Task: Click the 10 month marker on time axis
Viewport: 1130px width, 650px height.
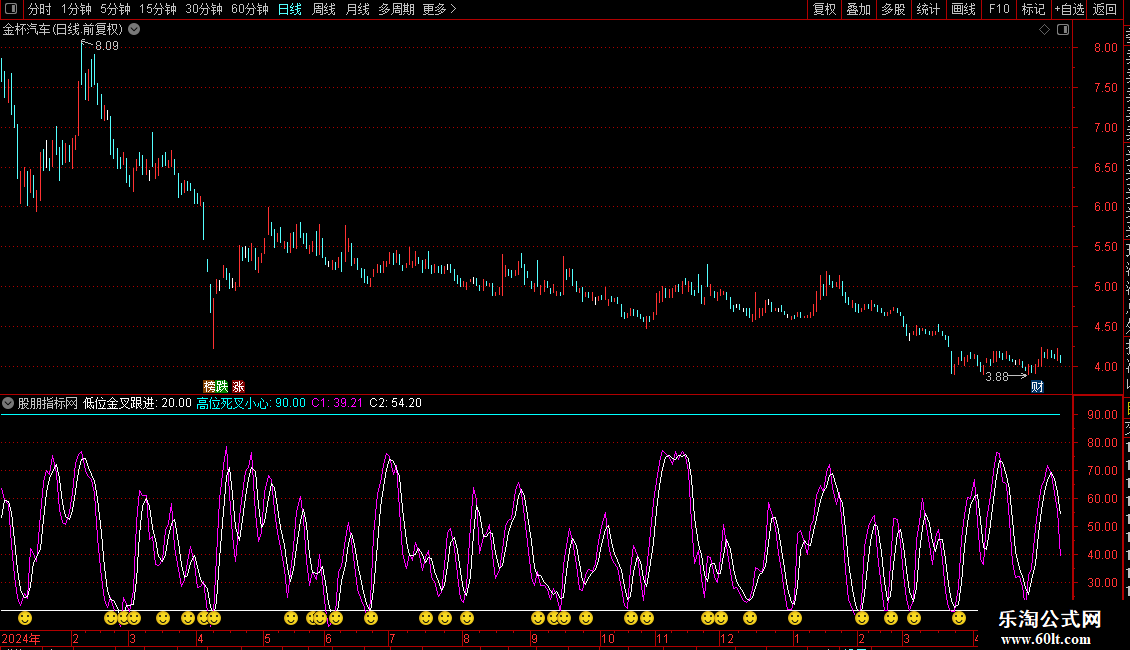Action: click(x=608, y=639)
